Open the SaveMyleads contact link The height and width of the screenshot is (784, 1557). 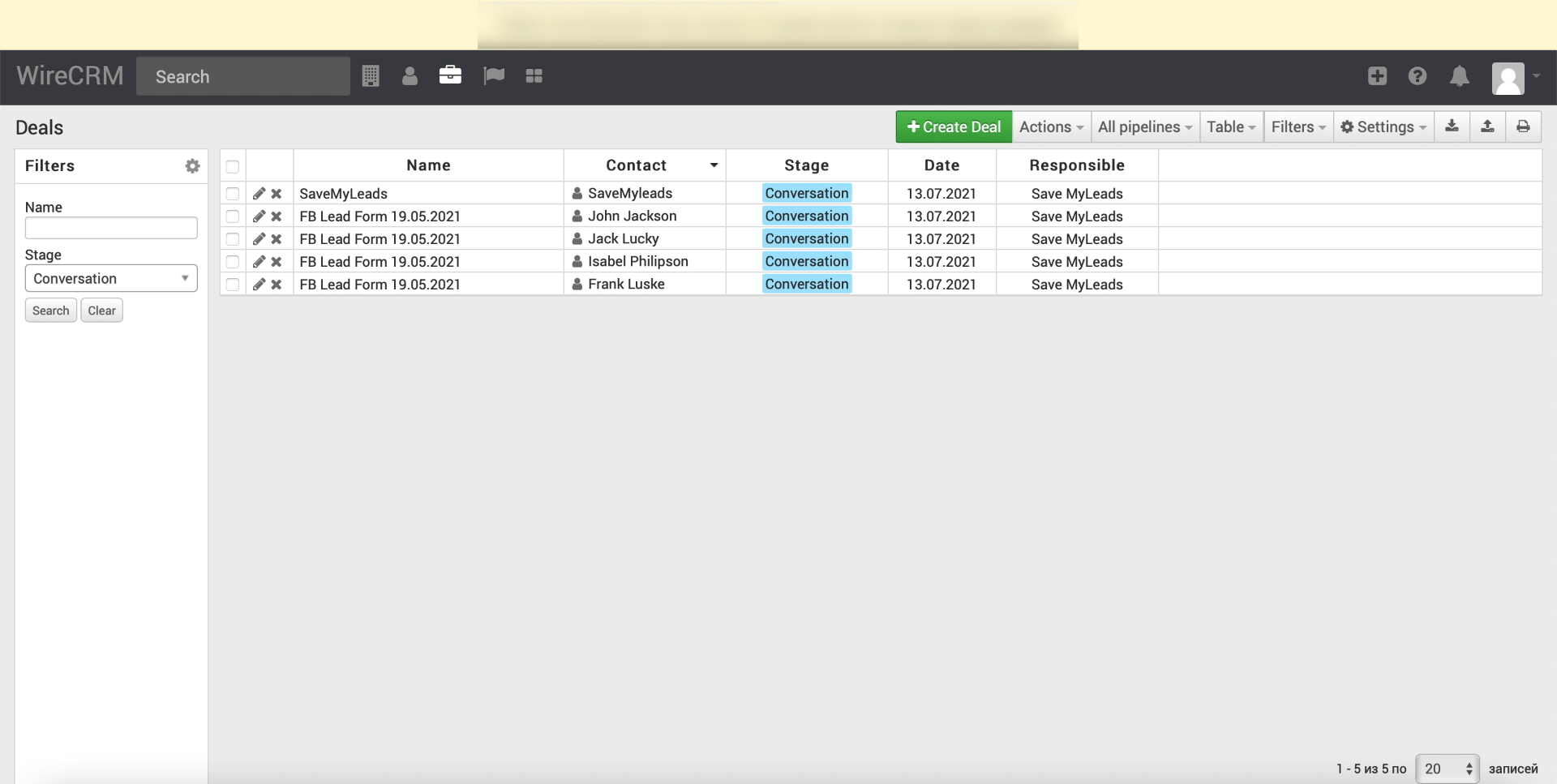point(630,193)
